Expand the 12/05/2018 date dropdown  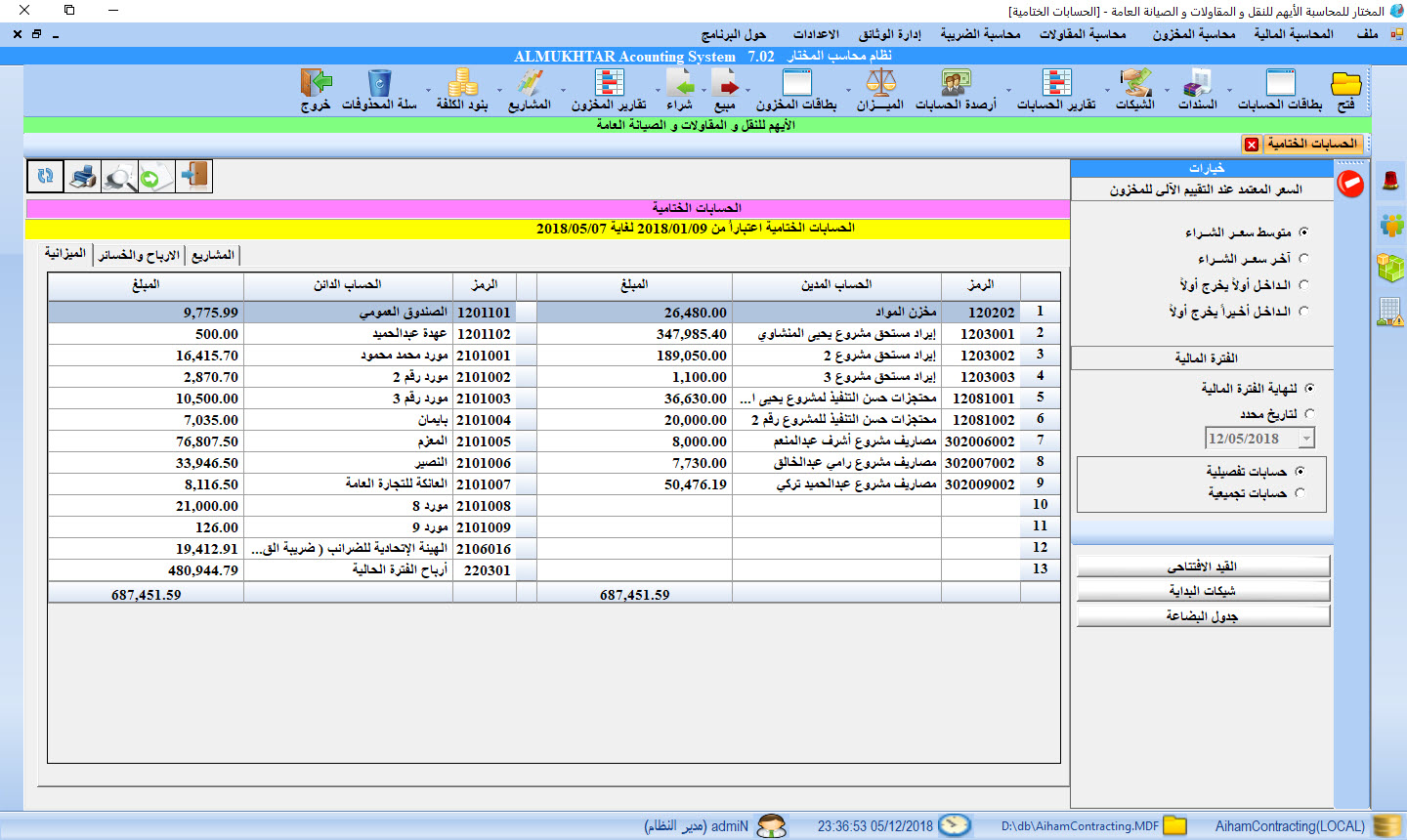coord(1305,440)
